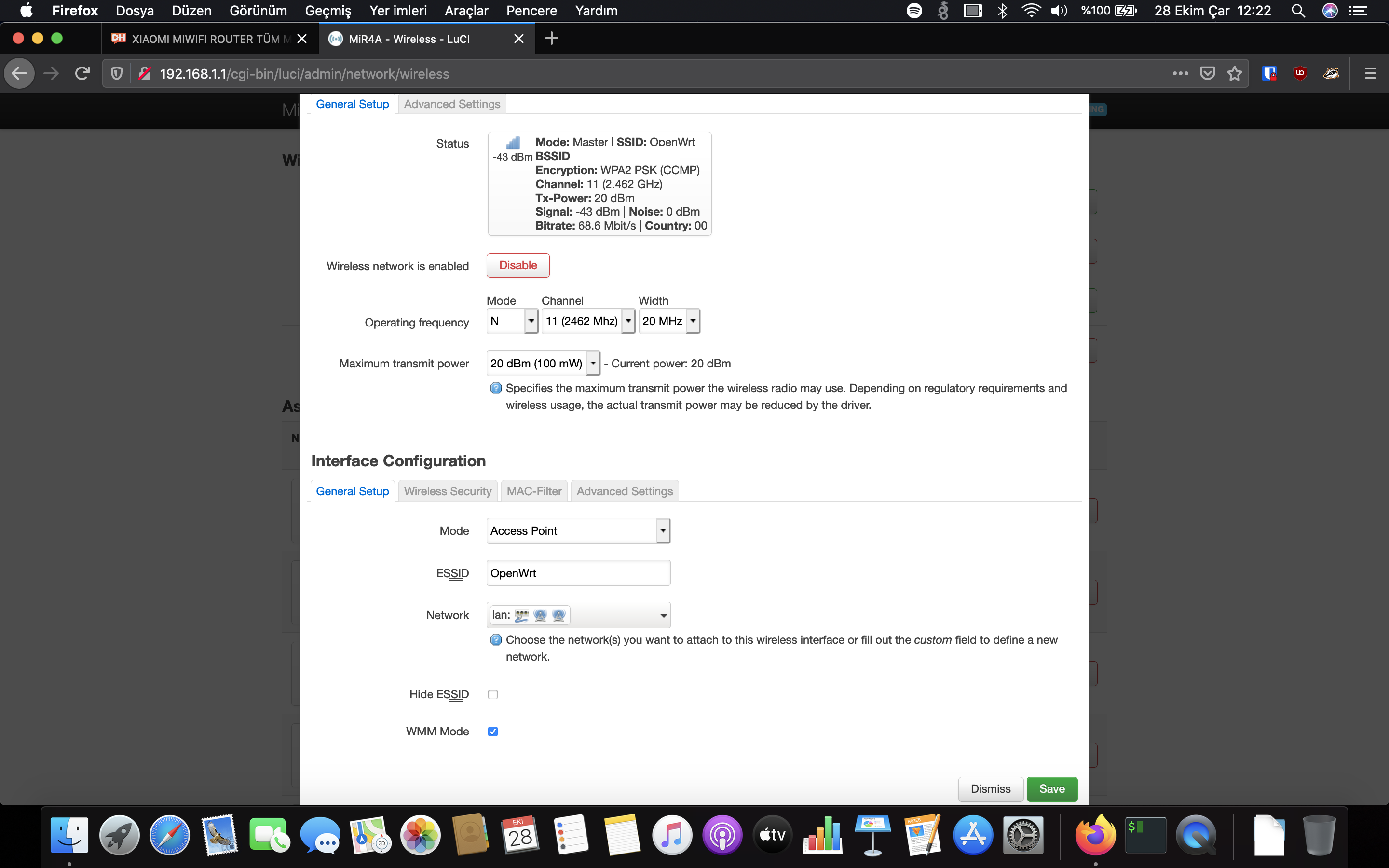Viewport: 1389px width, 868px height.
Task: Click into the ESSID text field
Action: (x=578, y=573)
